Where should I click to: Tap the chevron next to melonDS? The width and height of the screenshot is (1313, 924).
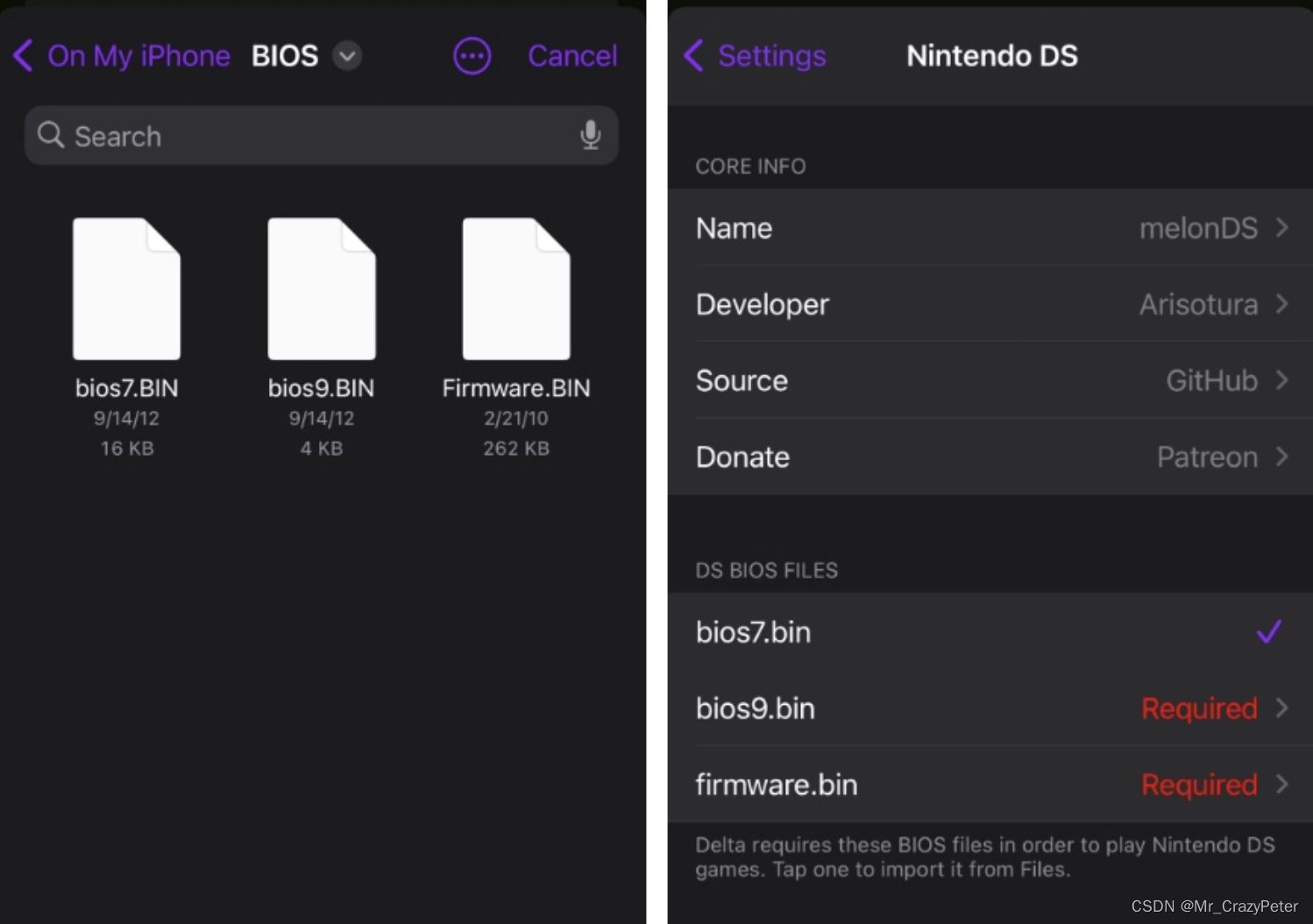pos(1282,228)
